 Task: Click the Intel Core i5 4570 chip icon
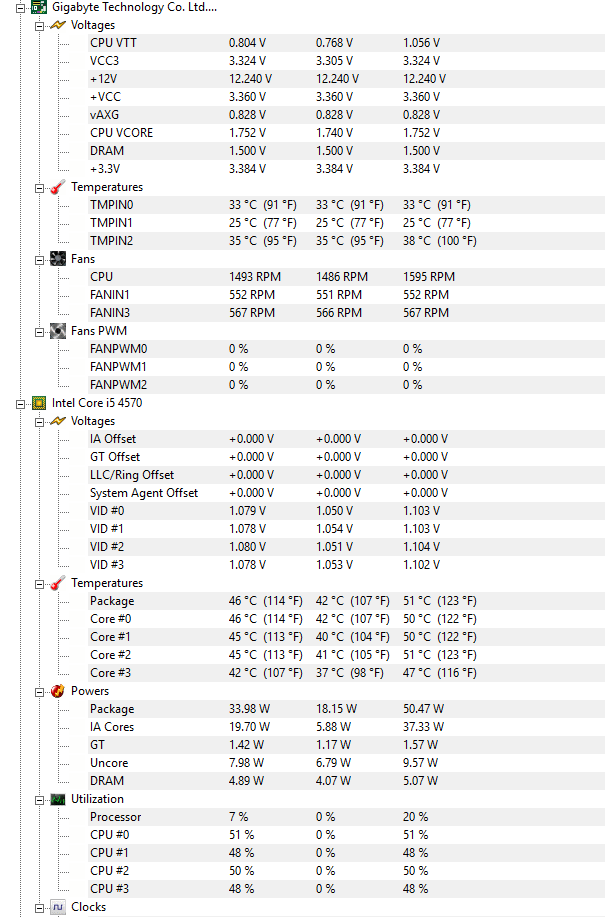point(39,403)
